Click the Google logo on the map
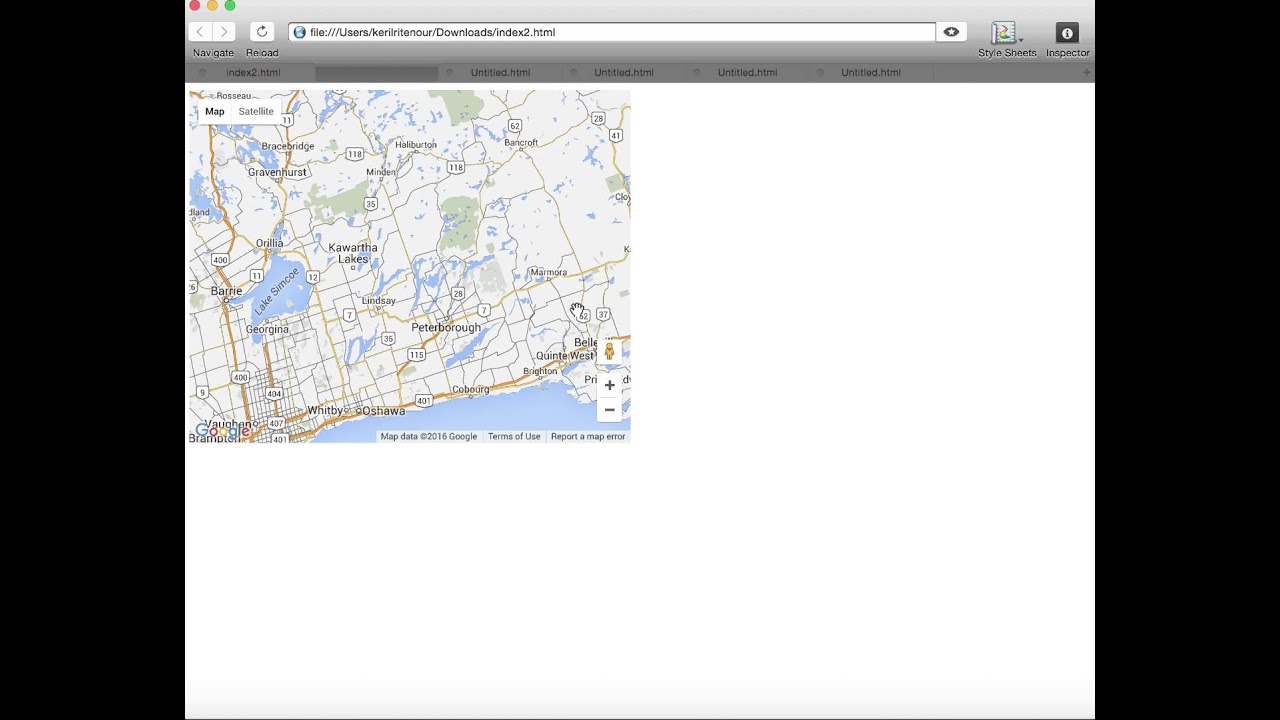1280x720 pixels. (222, 431)
